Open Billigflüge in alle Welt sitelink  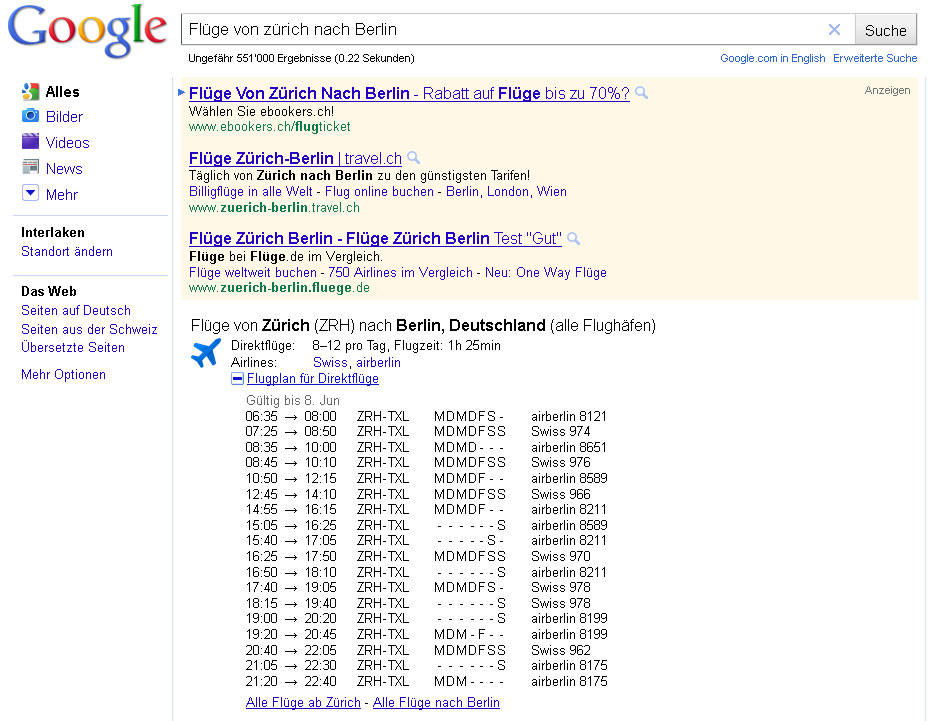(250, 192)
